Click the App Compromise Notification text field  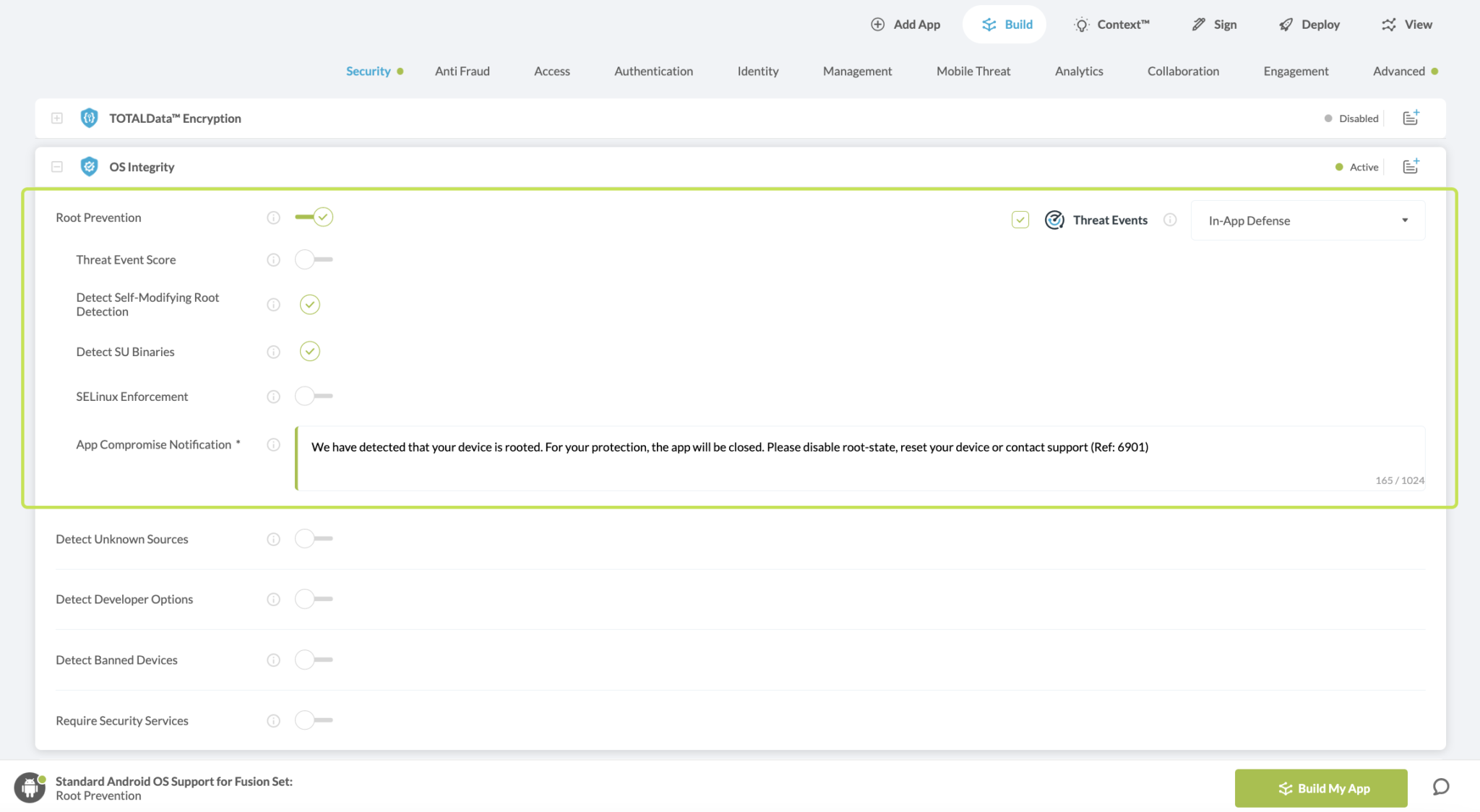coord(860,458)
